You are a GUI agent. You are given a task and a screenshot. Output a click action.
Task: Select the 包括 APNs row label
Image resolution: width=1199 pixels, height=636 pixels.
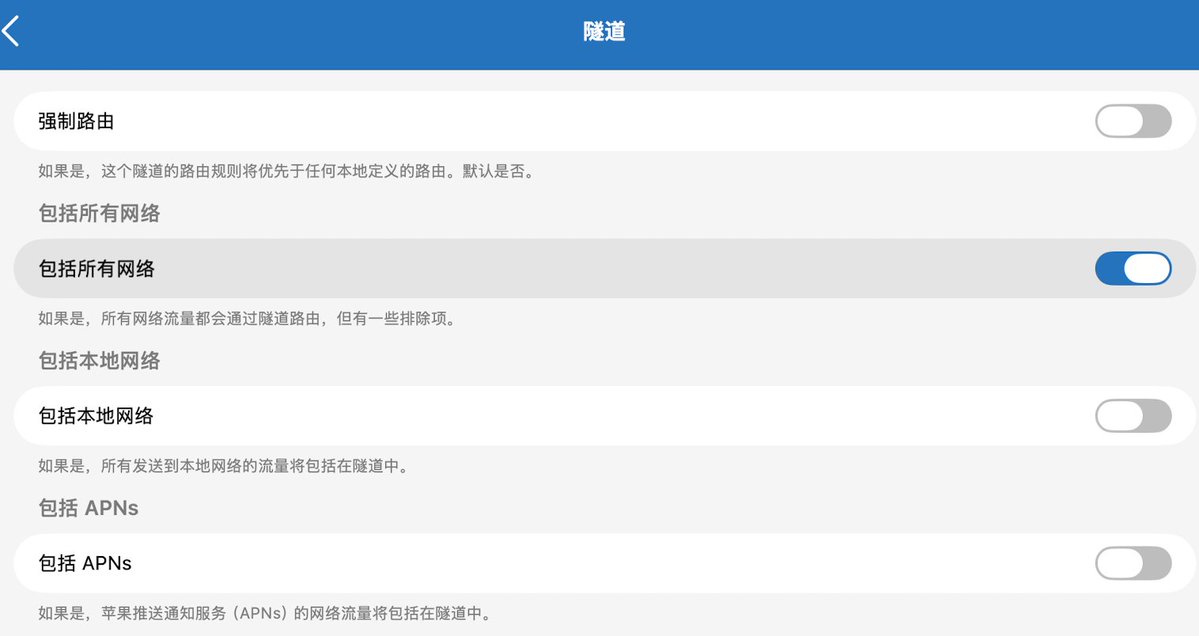[x=85, y=563]
